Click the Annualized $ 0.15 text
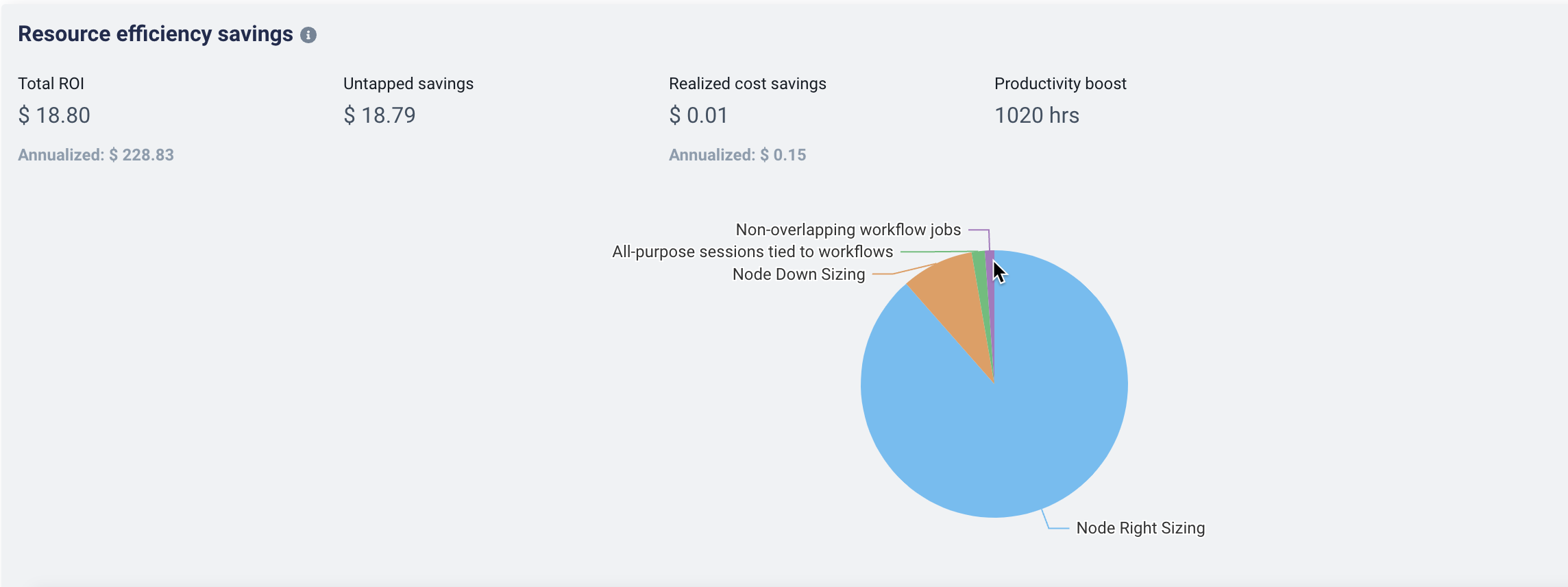The height and width of the screenshot is (587, 1568). pyautogui.click(x=737, y=155)
